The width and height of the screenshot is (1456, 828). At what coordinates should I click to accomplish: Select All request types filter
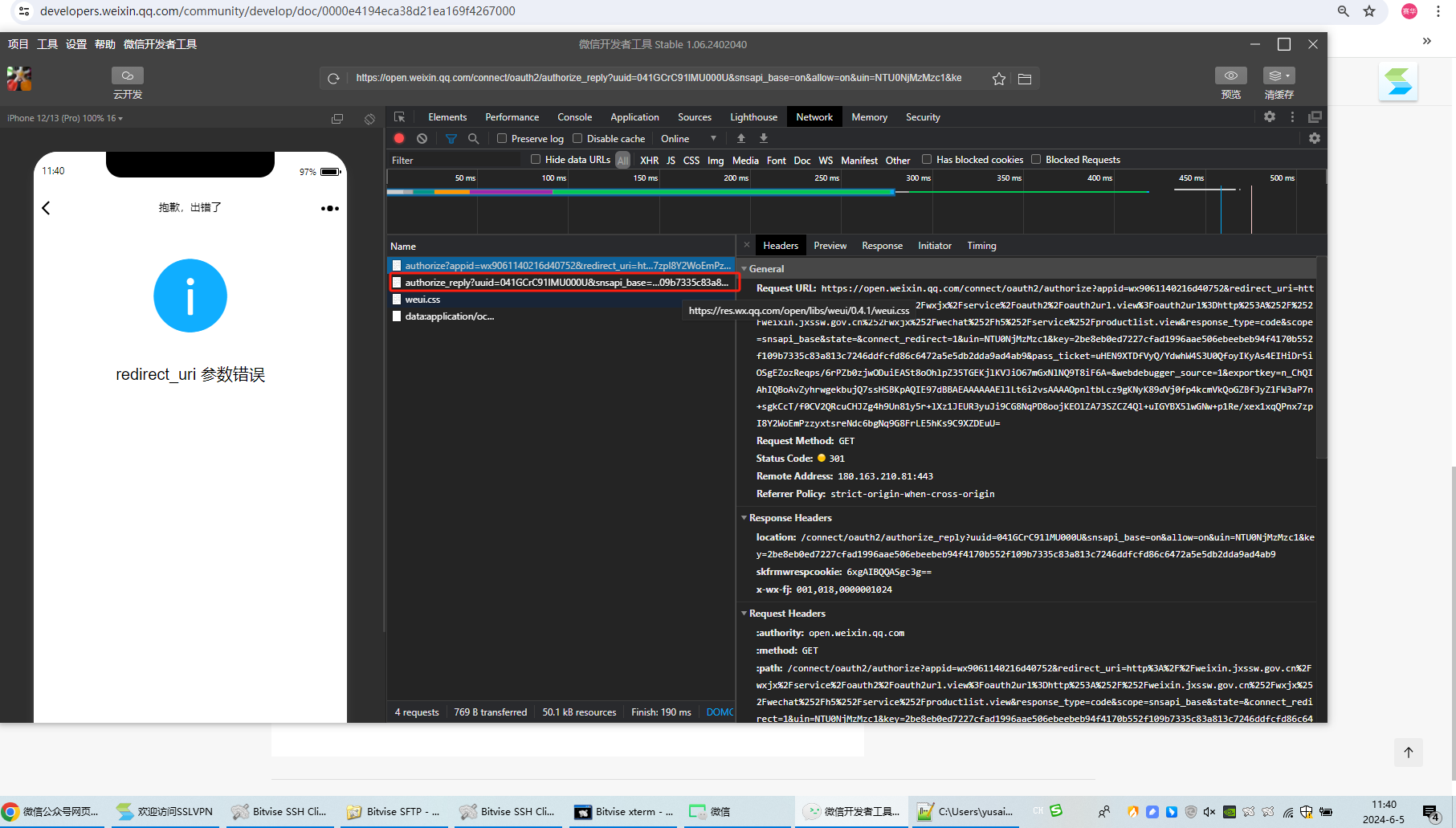(623, 161)
